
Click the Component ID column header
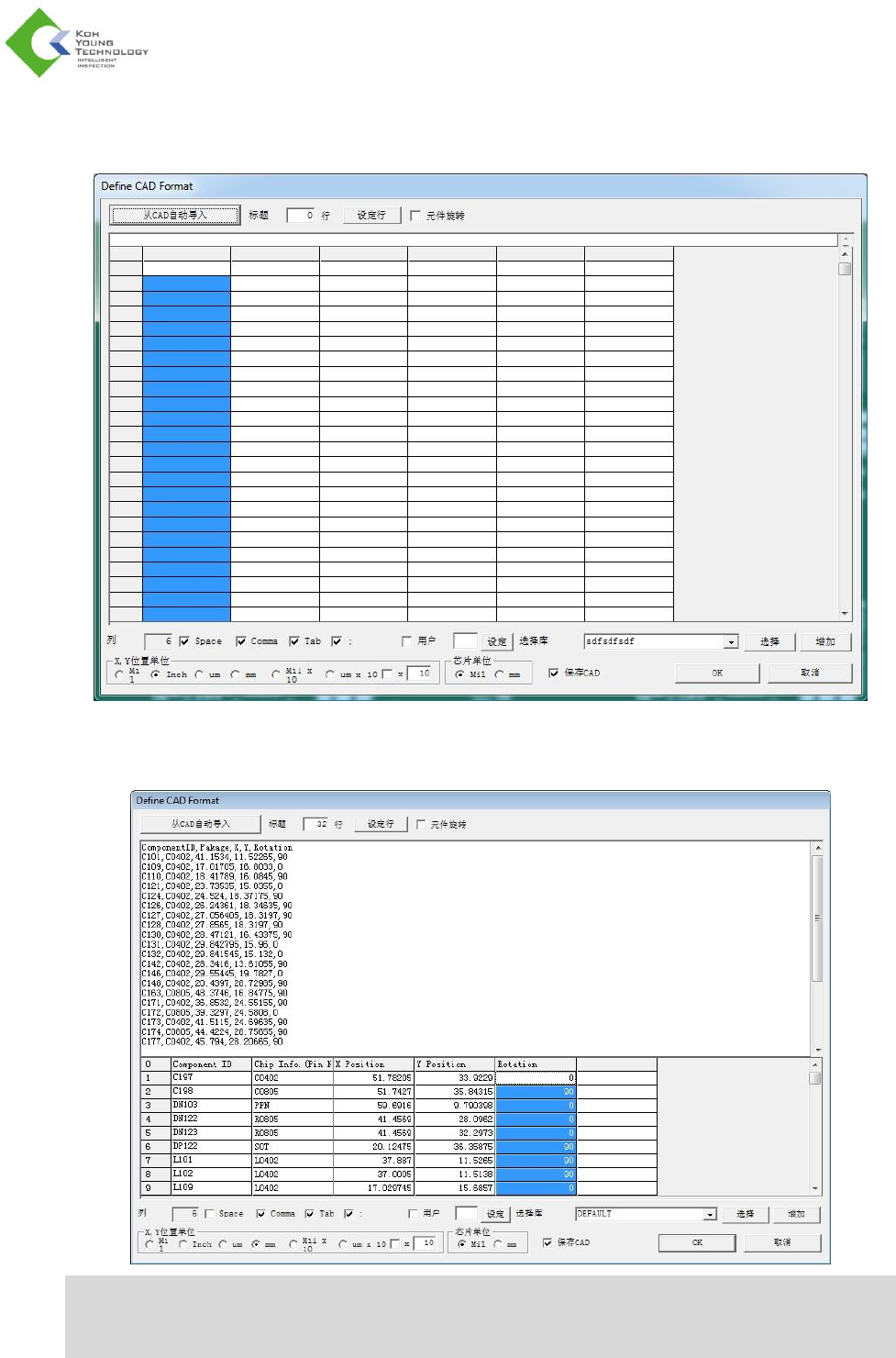click(211, 1064)
